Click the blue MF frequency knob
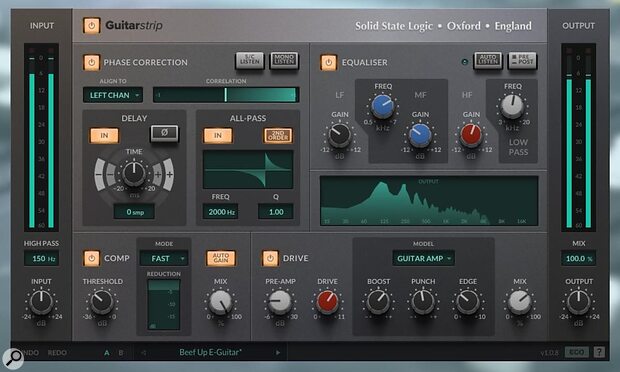This screenshot has width=620, height=372. click(383, 106)
